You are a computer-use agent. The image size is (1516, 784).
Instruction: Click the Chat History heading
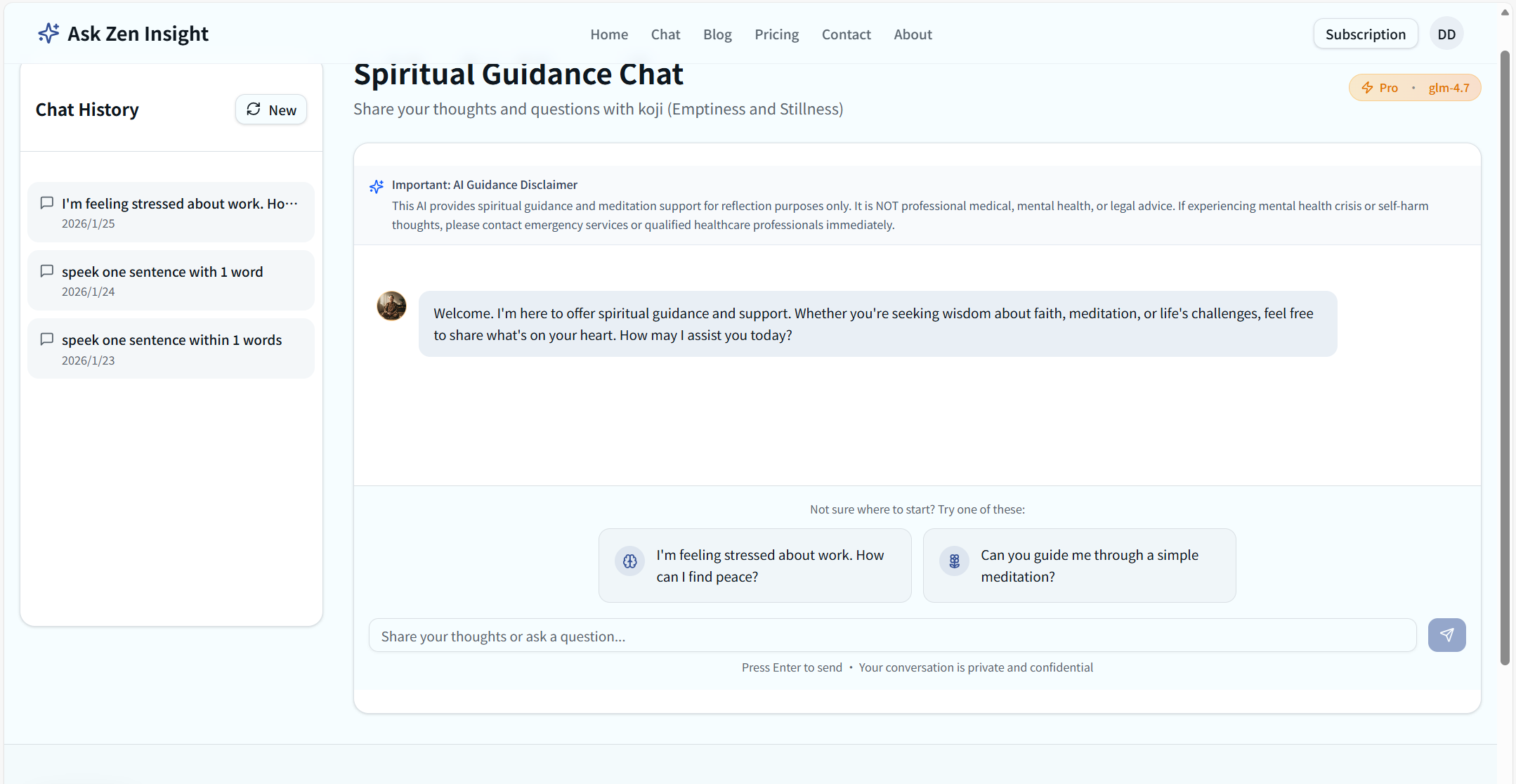pos(87,110)
